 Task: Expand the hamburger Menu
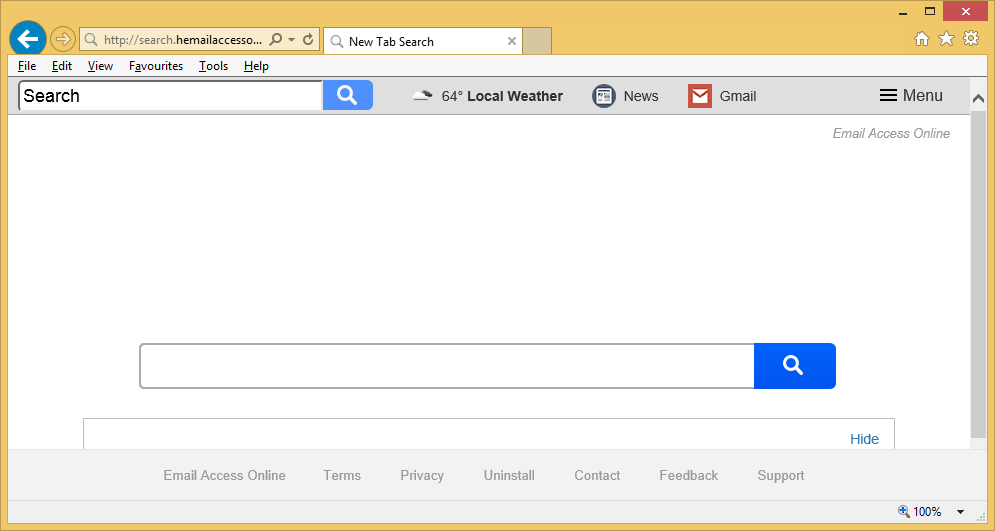coord(910,96)
